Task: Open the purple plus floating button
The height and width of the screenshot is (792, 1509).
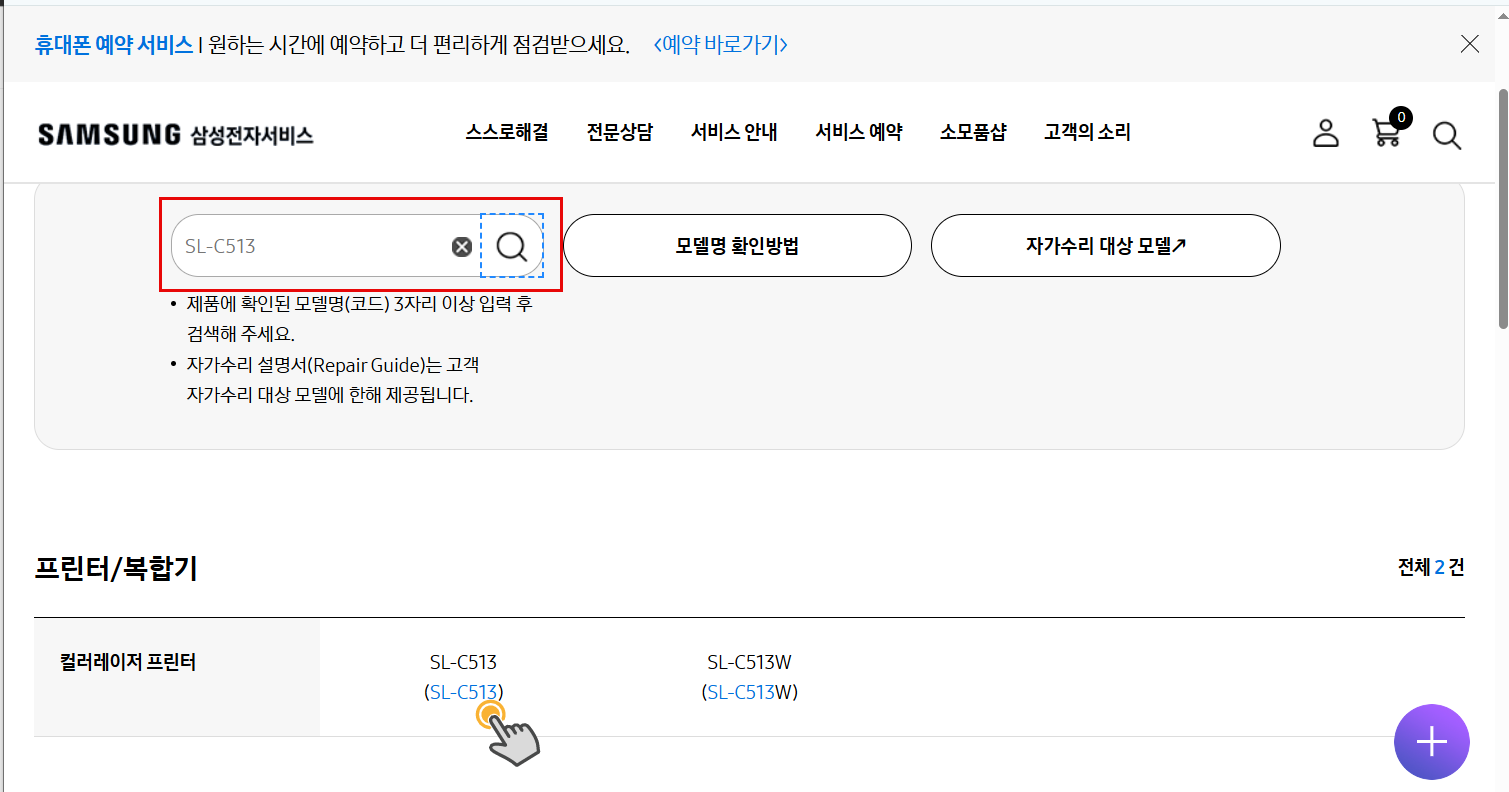Action: click(x=1432, y=742)
